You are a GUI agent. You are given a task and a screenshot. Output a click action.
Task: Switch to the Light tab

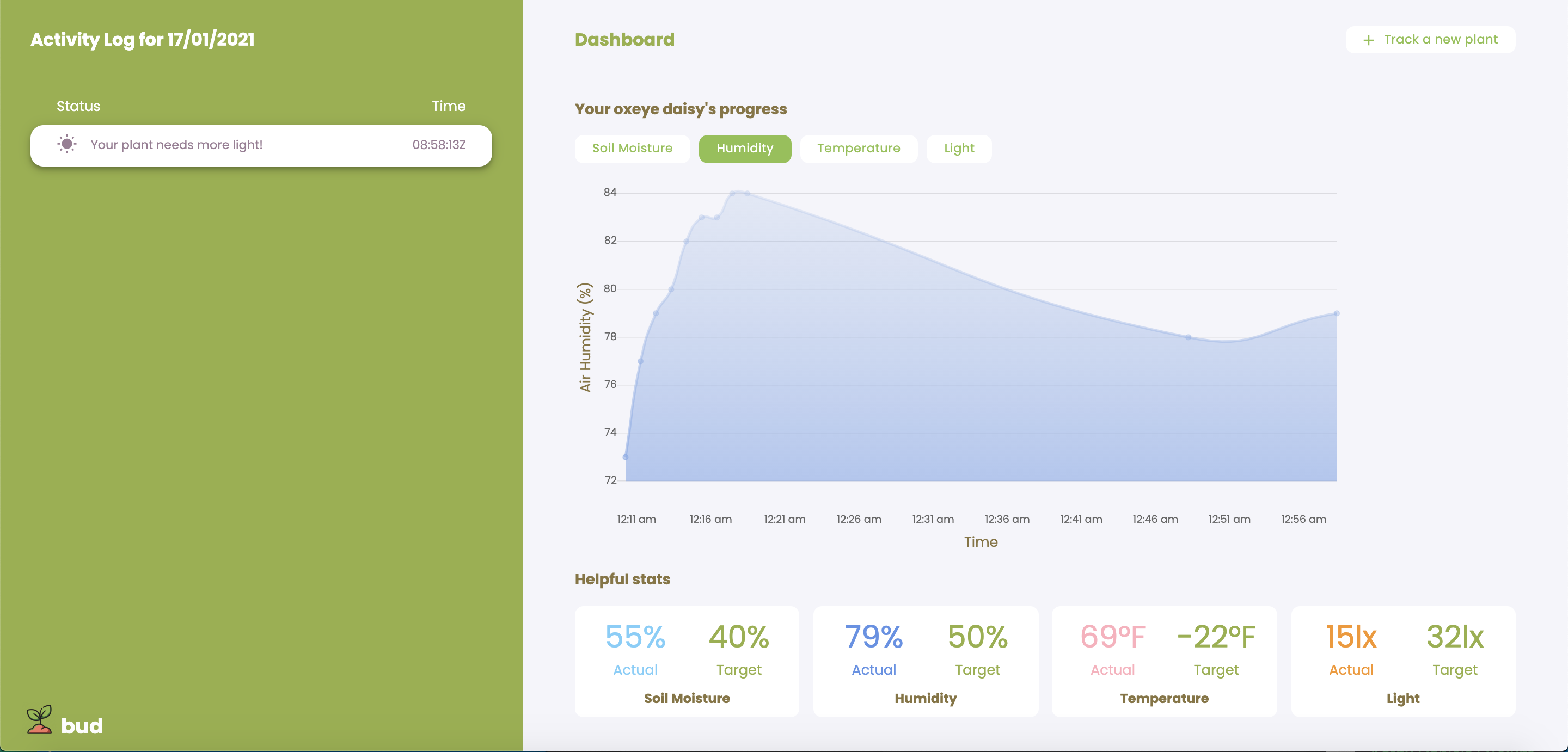coord(959,149)
